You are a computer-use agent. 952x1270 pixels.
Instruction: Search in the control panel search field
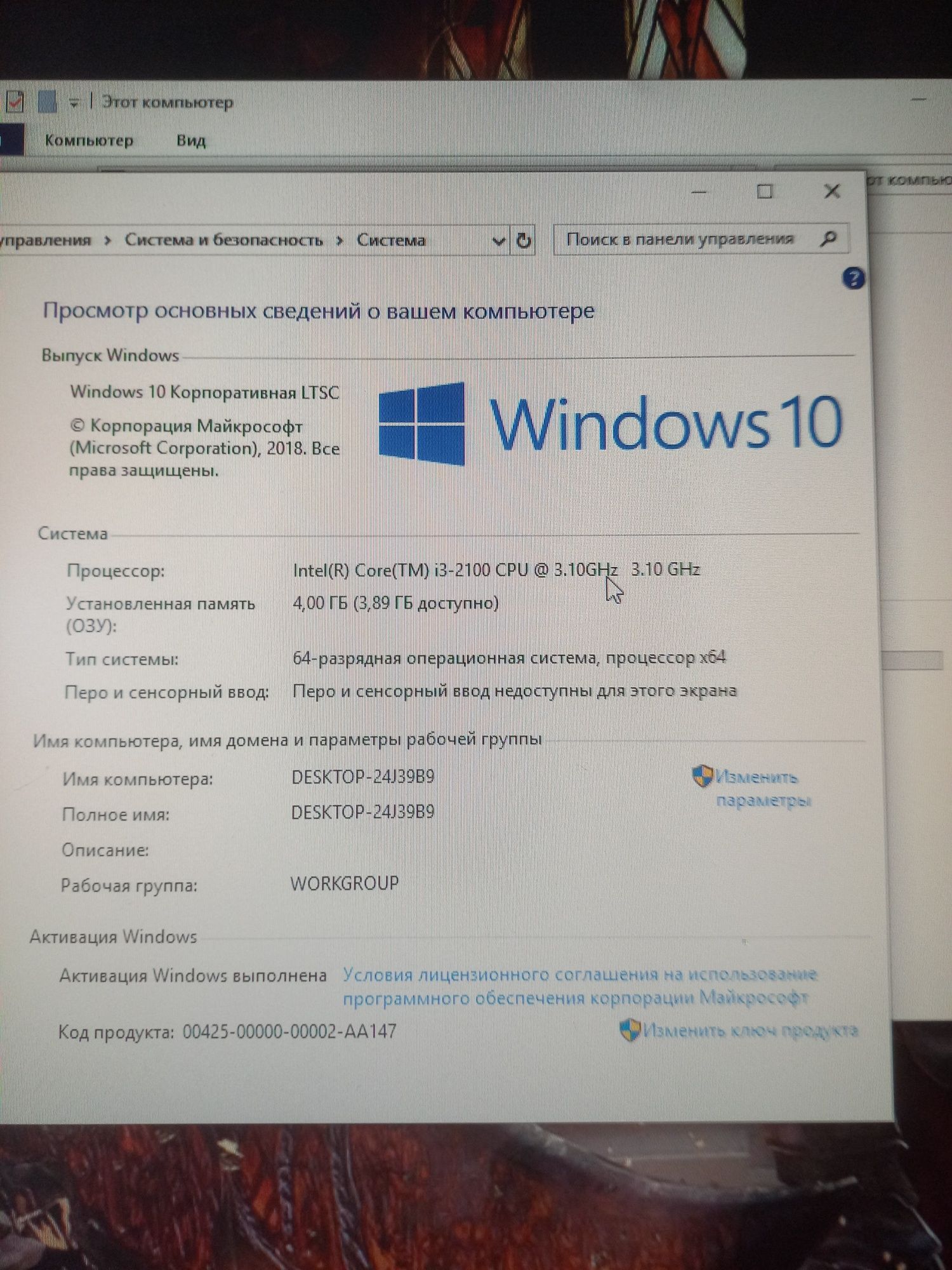pos(700,239)
